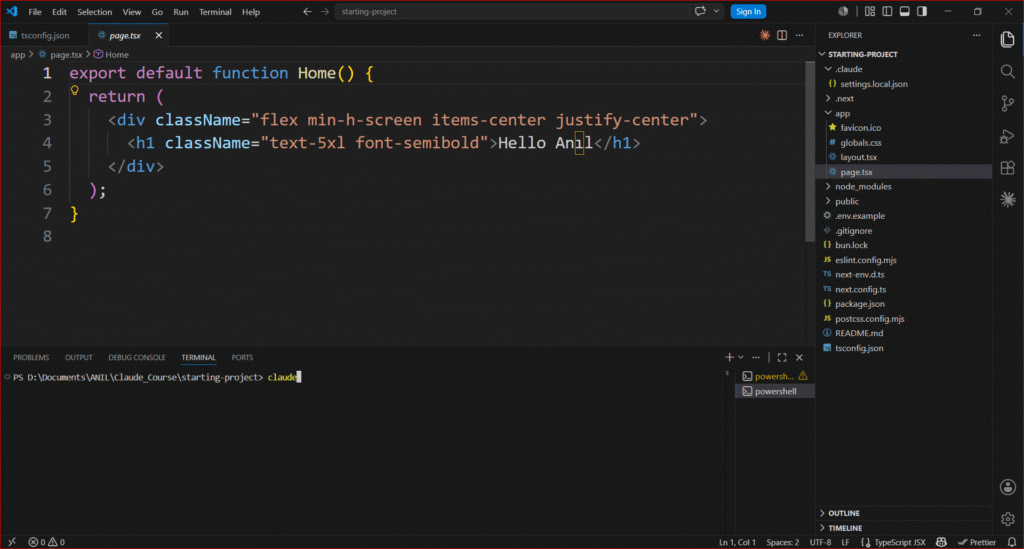
Task: Switch to the DEBUG CONSOLE tab
Action: [136, 357]
